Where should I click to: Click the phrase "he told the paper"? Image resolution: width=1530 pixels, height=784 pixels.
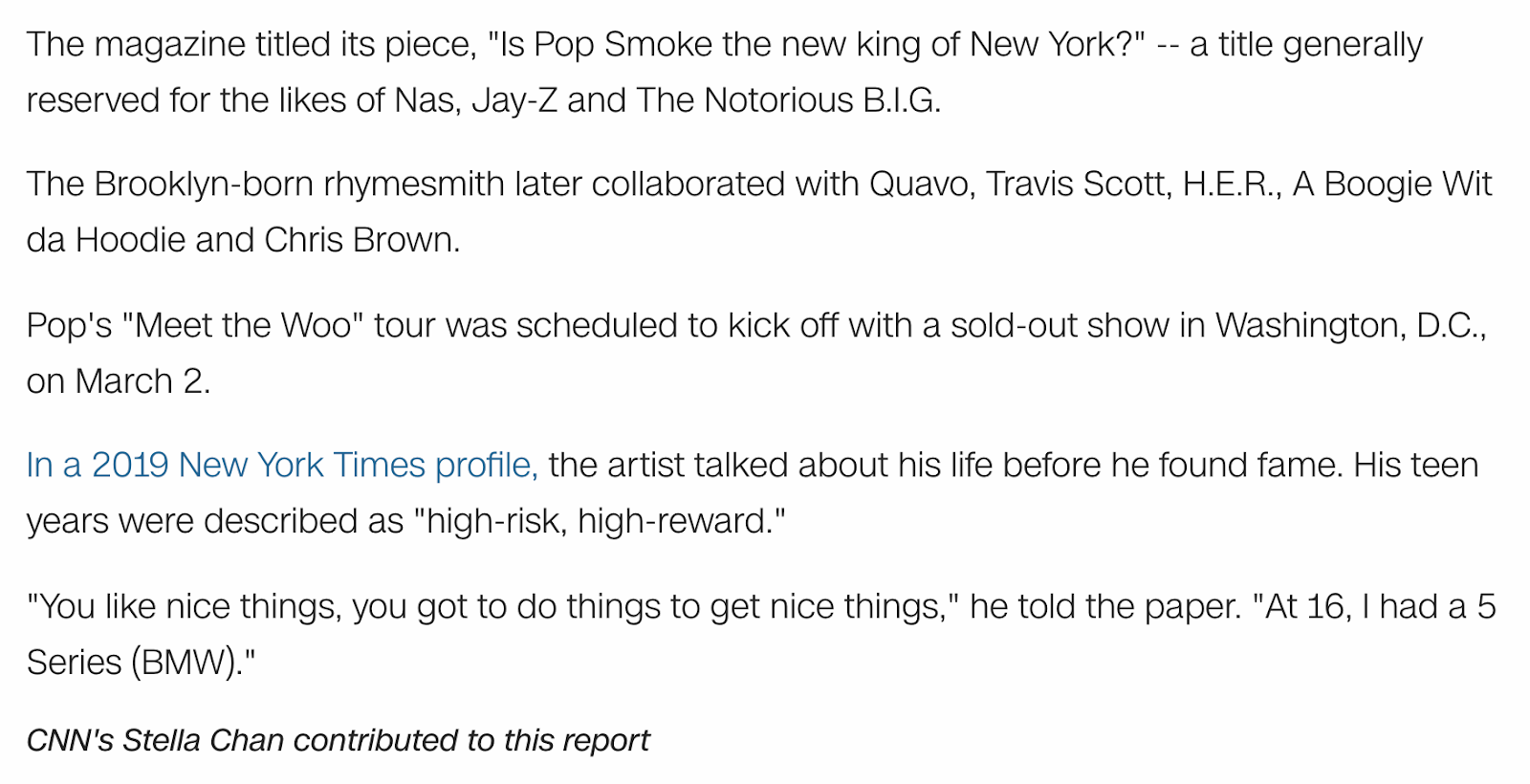1104,607
